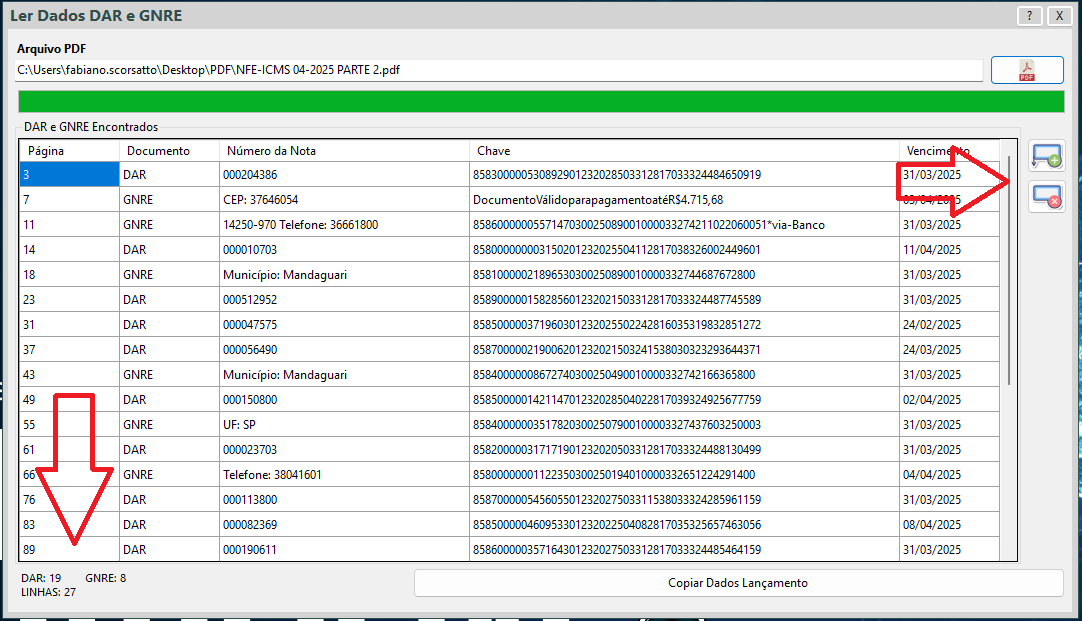1082x621 pixels.
Task: Sort by the Página column header
Action: coord(69,151)
